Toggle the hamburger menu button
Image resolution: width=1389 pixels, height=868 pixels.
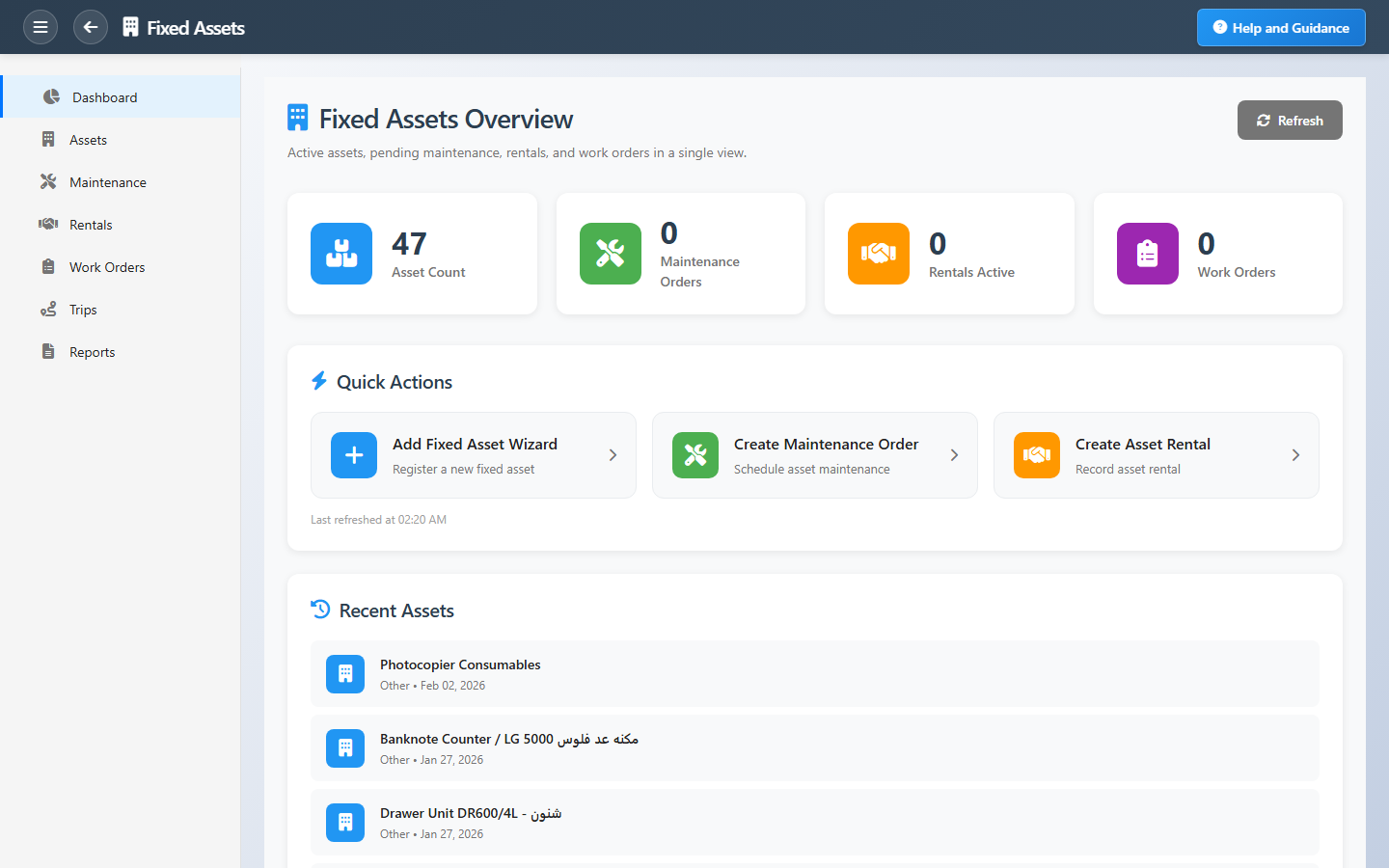41,27
